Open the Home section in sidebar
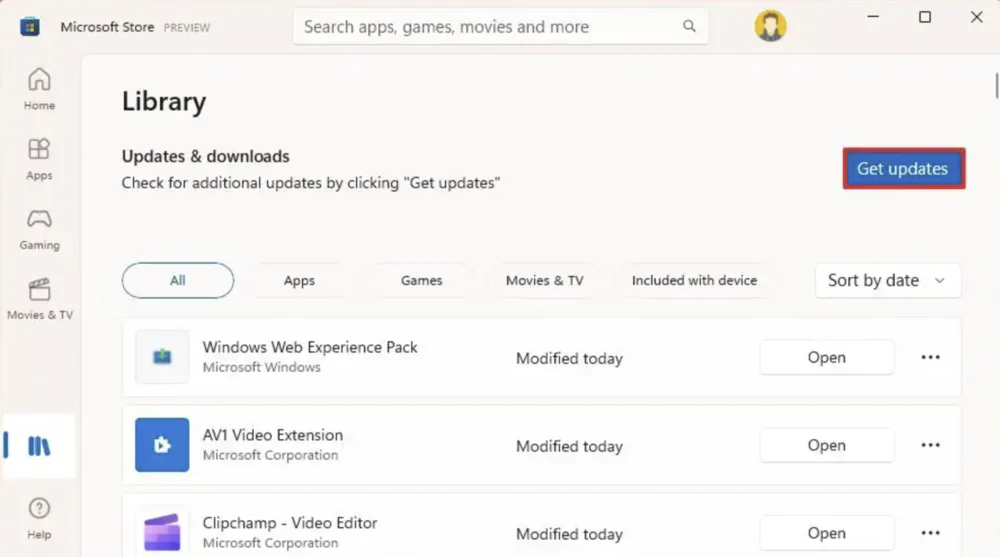This screenshot has height=557, width=1000. click(x=39, y=89)
